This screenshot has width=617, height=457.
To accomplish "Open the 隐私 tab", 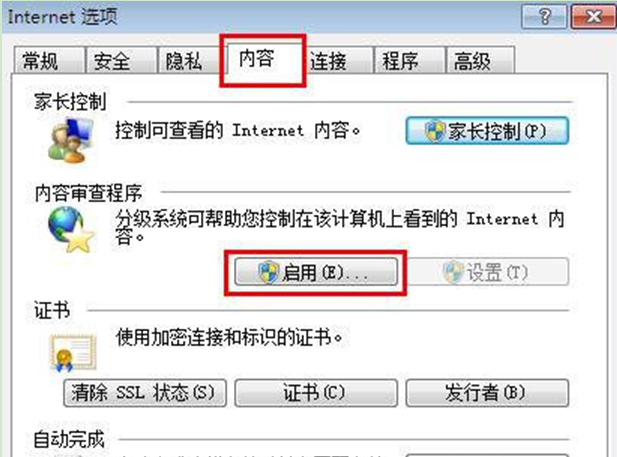I will coord(189,60).
